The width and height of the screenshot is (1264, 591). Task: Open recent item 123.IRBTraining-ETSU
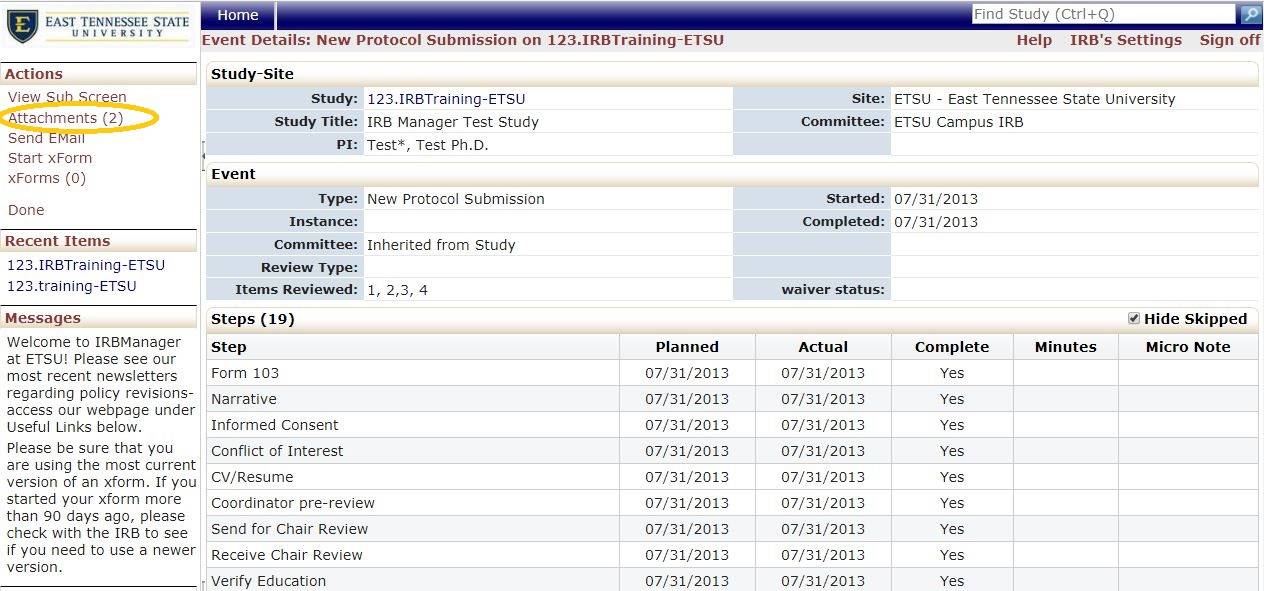(x=86, y=265)
